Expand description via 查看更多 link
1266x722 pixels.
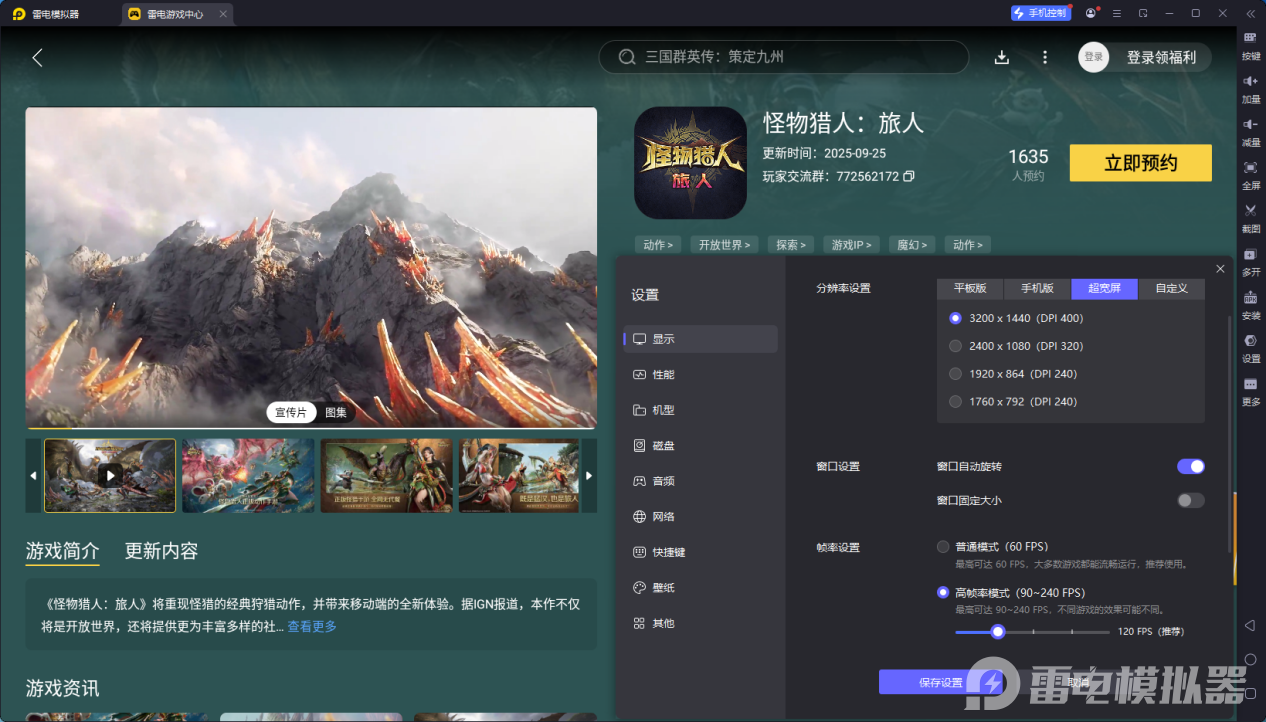pyautogui.click(x=312, y=627)
